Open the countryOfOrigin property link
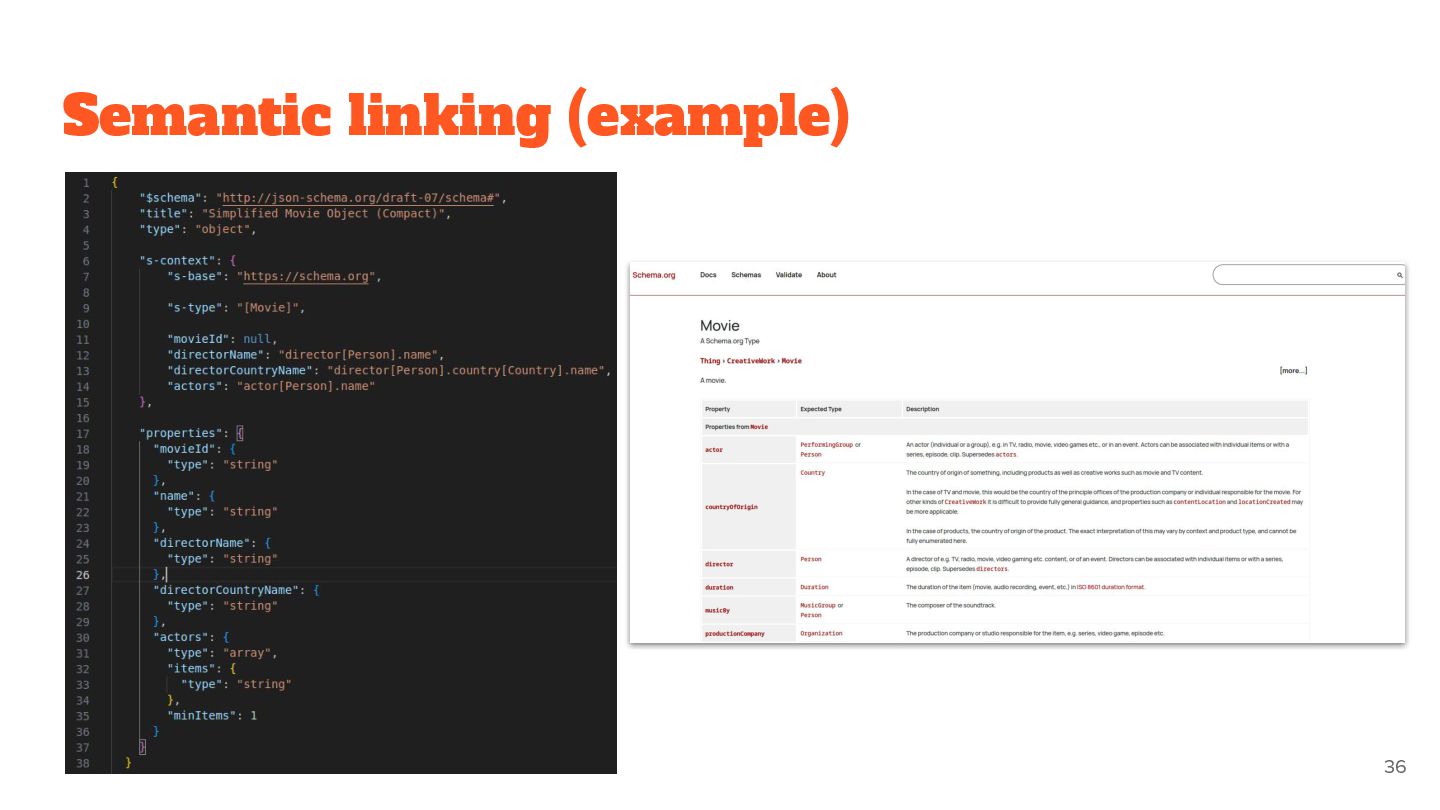Screen dimensions: 1440x810 pyautogui.click(x=731, y=507)
